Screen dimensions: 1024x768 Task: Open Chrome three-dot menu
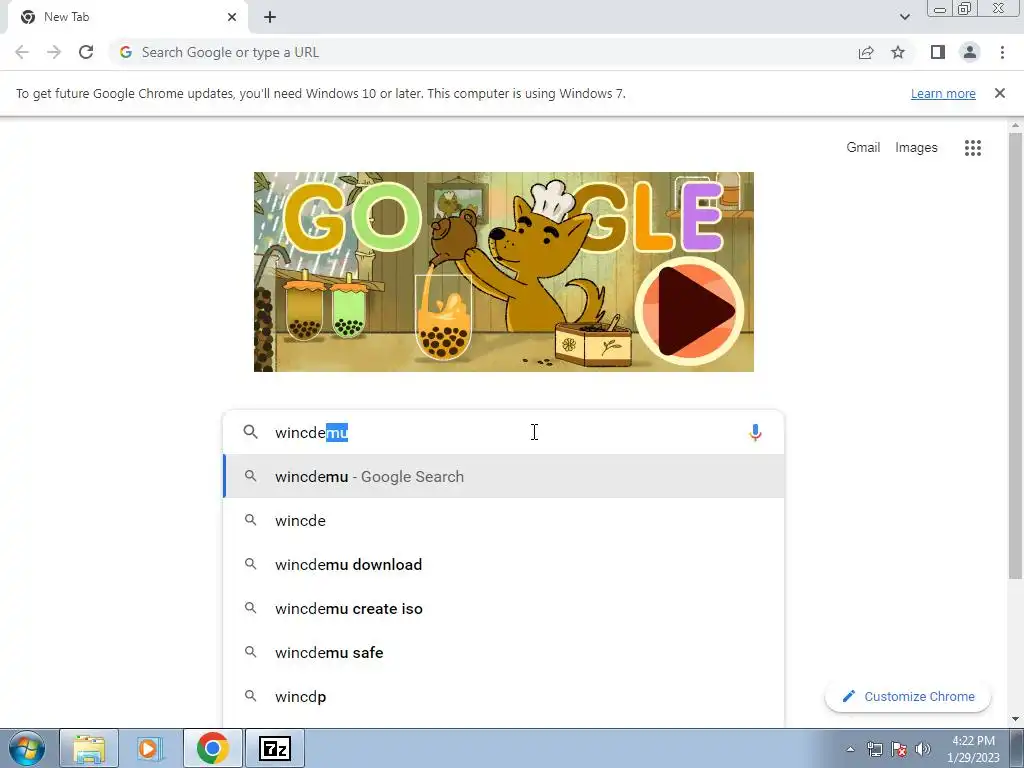pos(1002,52)
